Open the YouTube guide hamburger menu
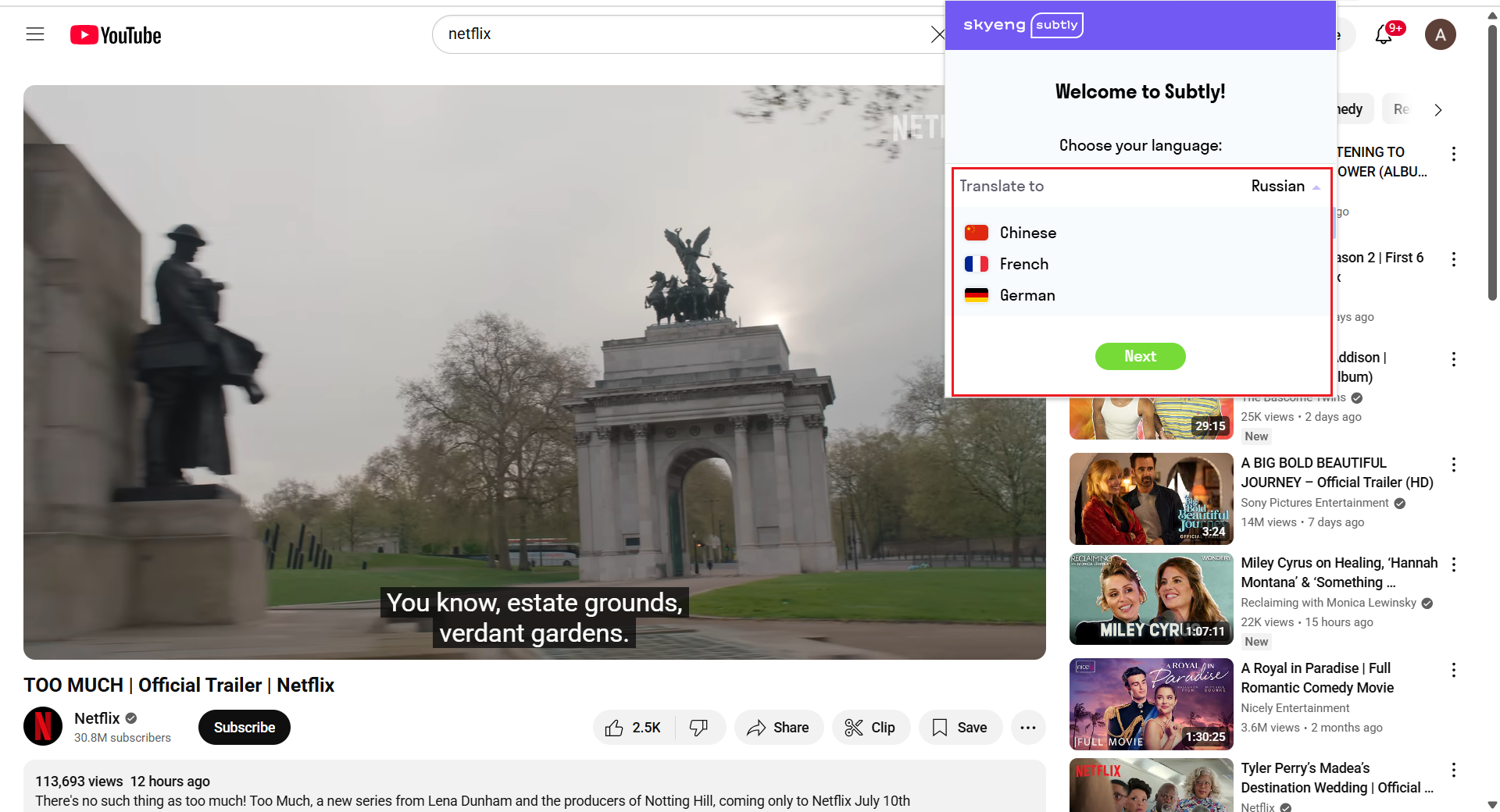The height and width of the screenshot is (812, 1500). click(x=35, y=34)
